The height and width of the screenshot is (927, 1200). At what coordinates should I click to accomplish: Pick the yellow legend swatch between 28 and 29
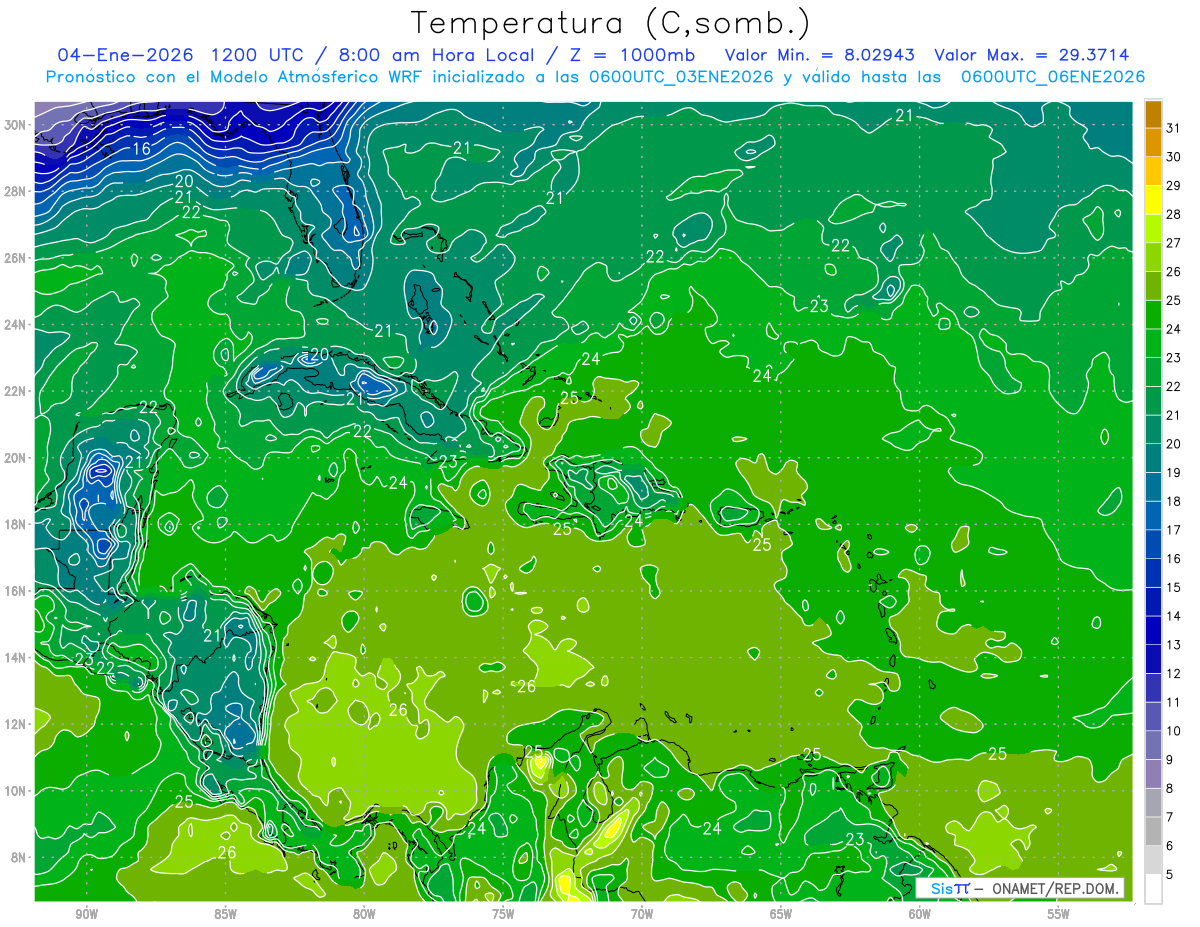pos(1153,200)
